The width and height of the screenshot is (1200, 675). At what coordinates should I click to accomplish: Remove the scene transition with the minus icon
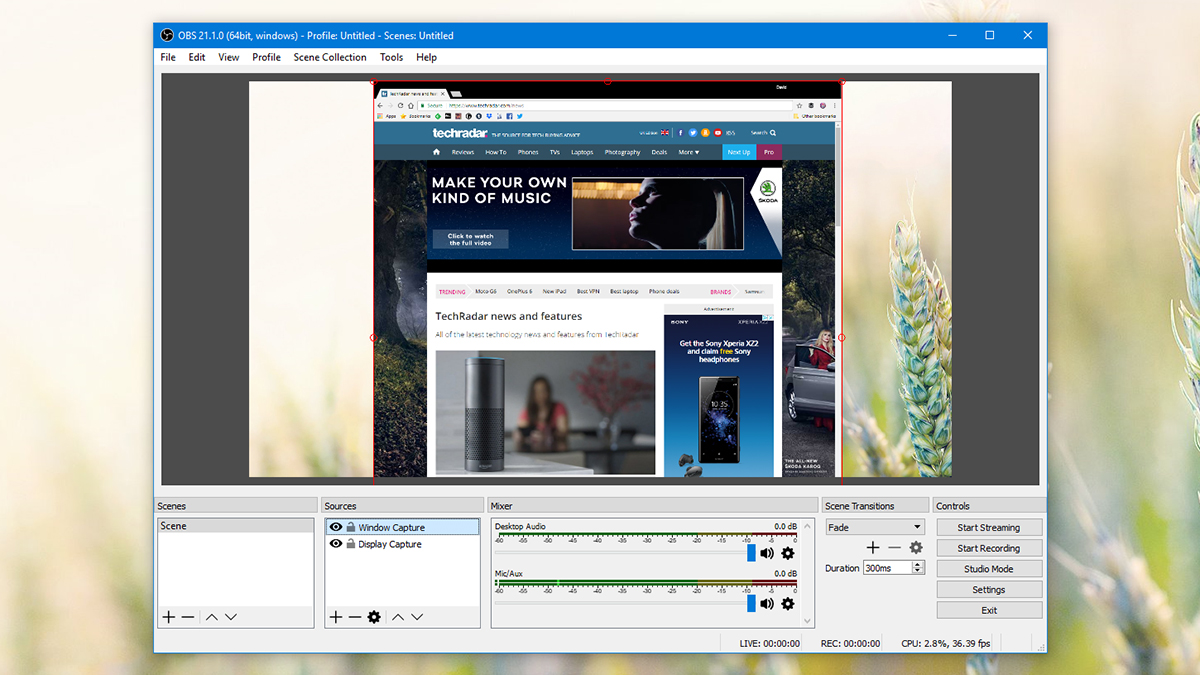point(894,547)
